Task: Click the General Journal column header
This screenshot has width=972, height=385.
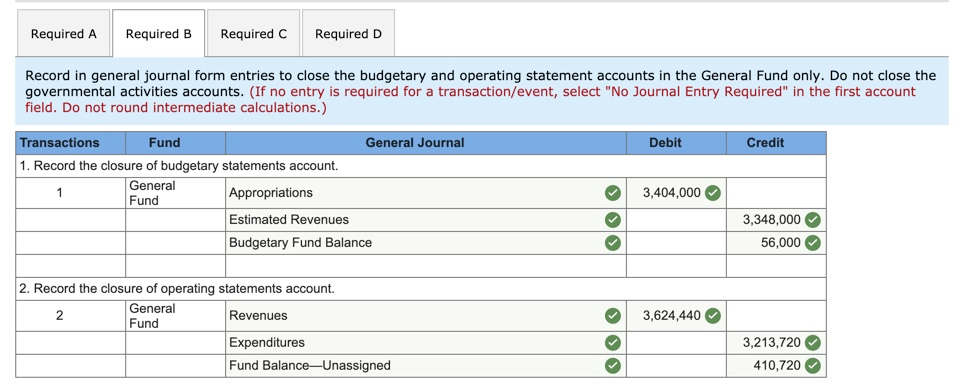Action: (x=425, y=143)
